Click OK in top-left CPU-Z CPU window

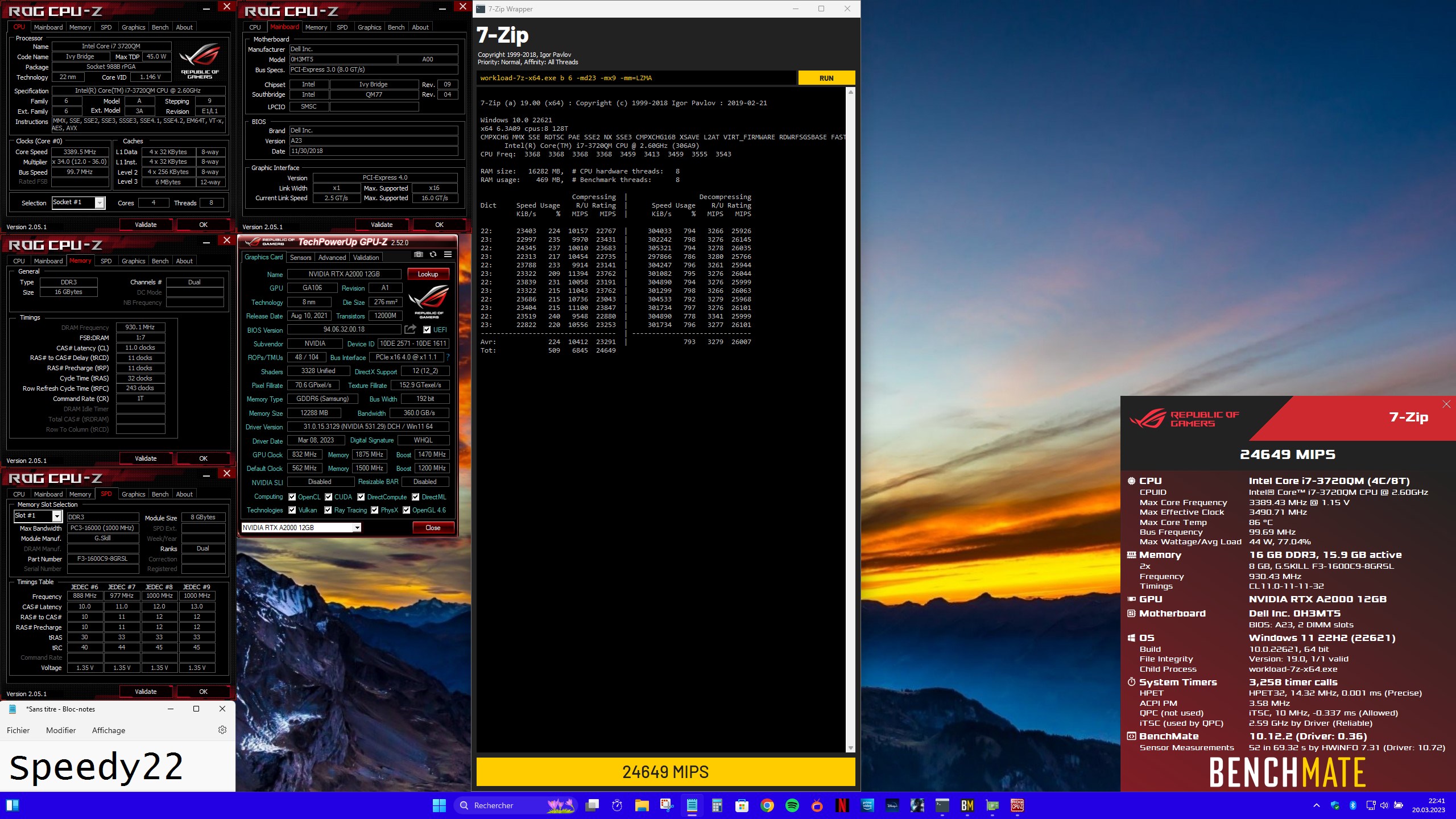click(203, 225)
